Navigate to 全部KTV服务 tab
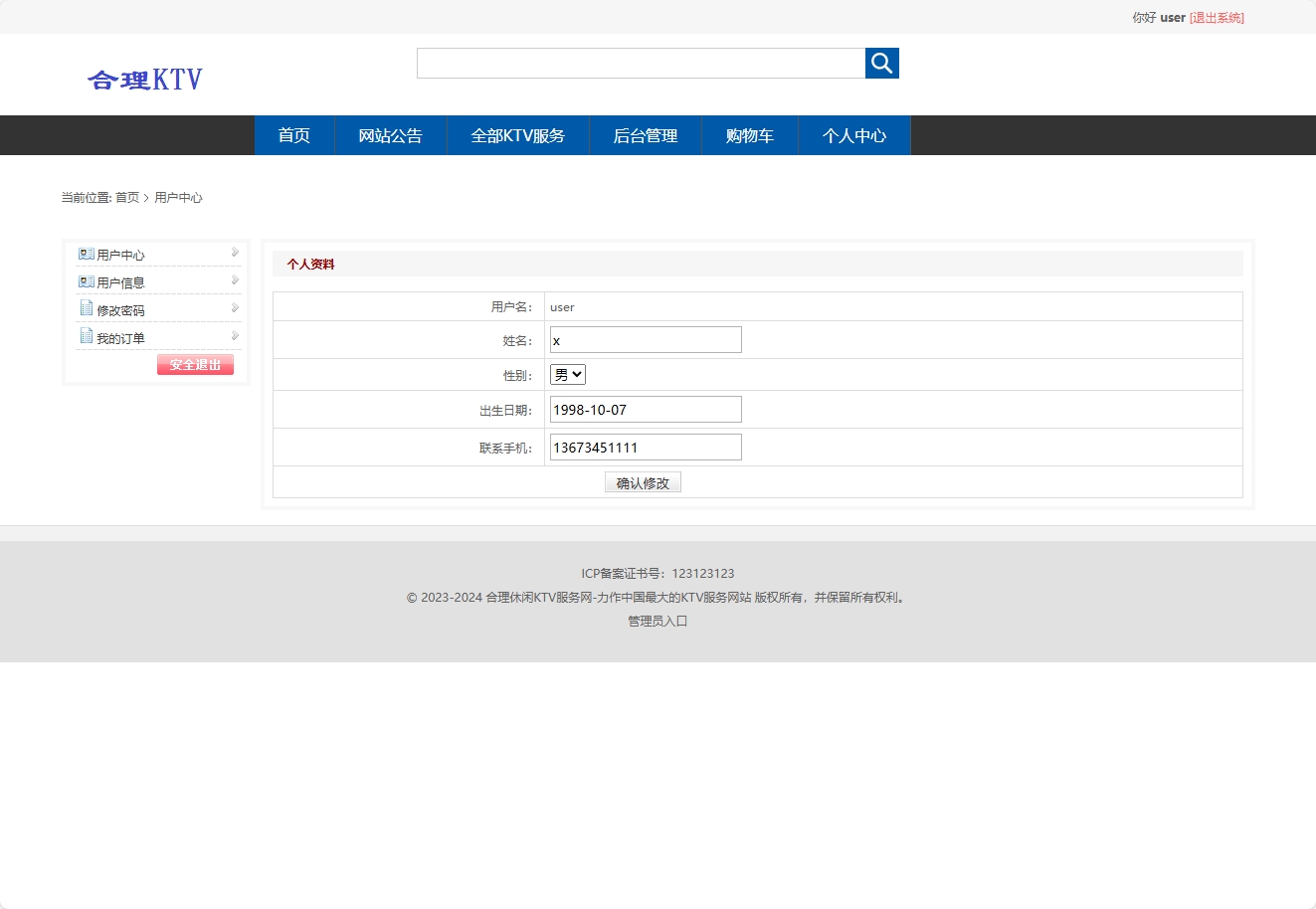This screenshot has width=1316, height=909. tap(517, 135)
